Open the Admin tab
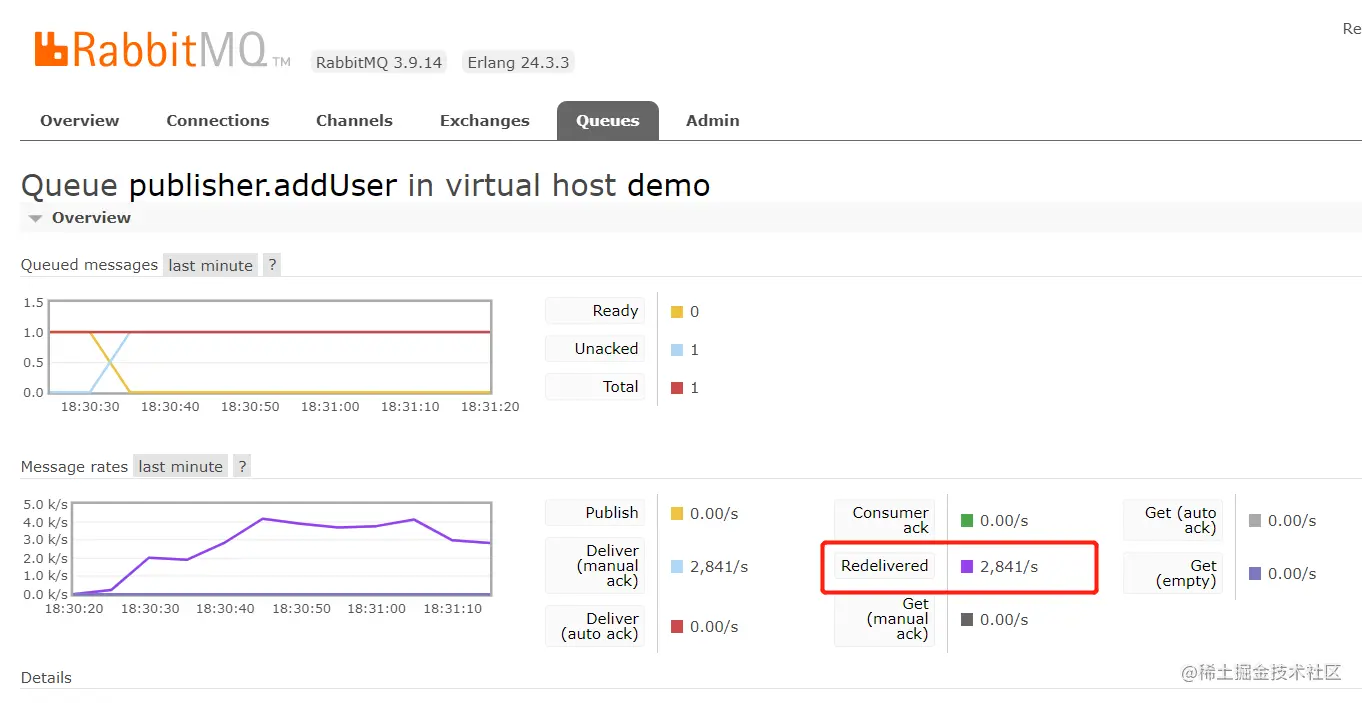The image size is (1362, 703). pos(712,120)
